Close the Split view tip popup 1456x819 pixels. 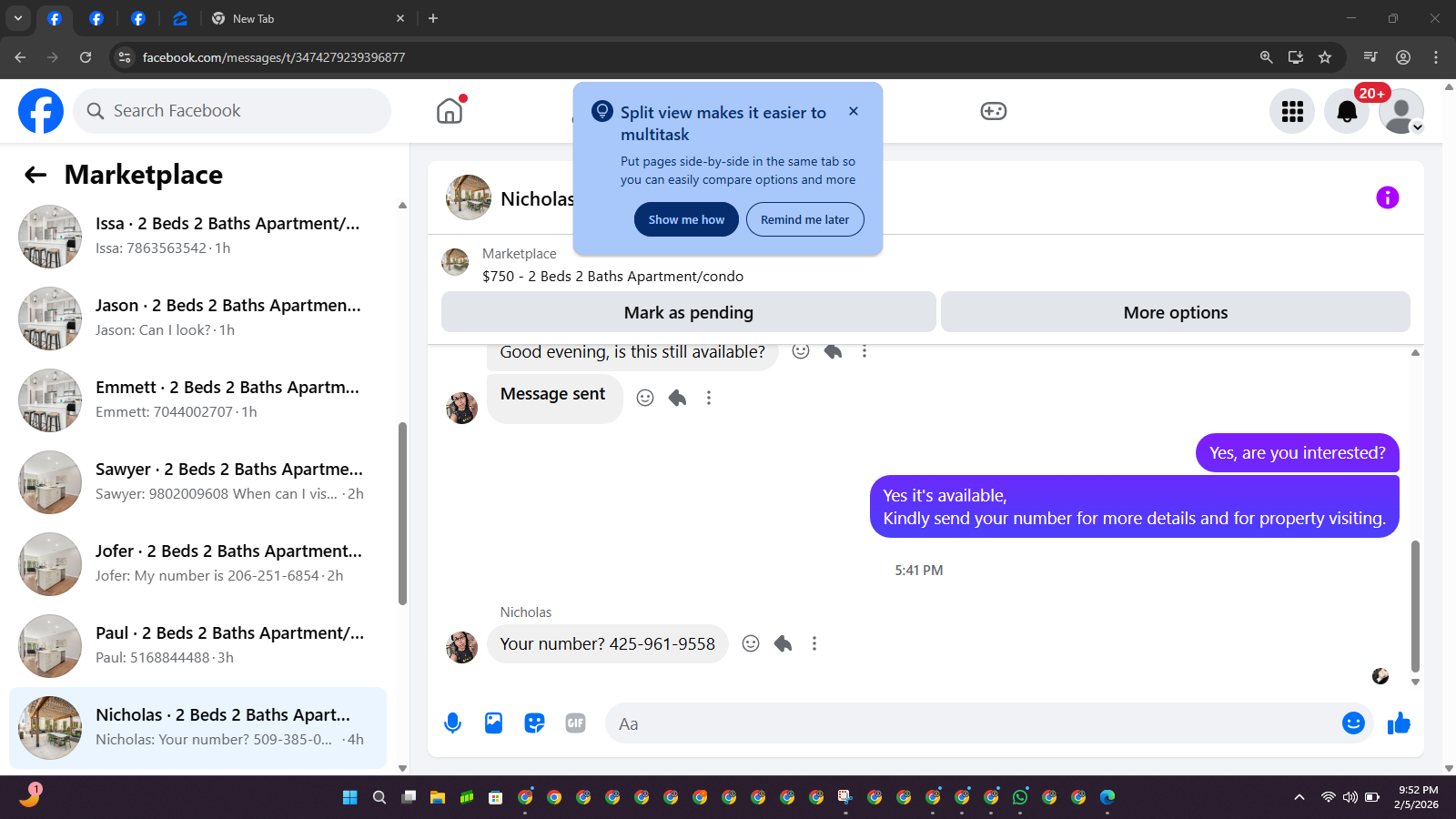tap(854, 111)
